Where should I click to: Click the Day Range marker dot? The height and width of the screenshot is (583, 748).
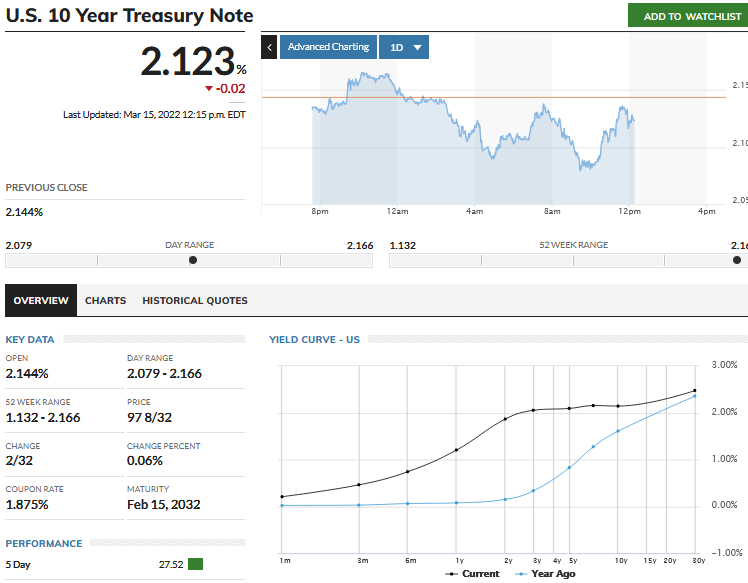193,260
